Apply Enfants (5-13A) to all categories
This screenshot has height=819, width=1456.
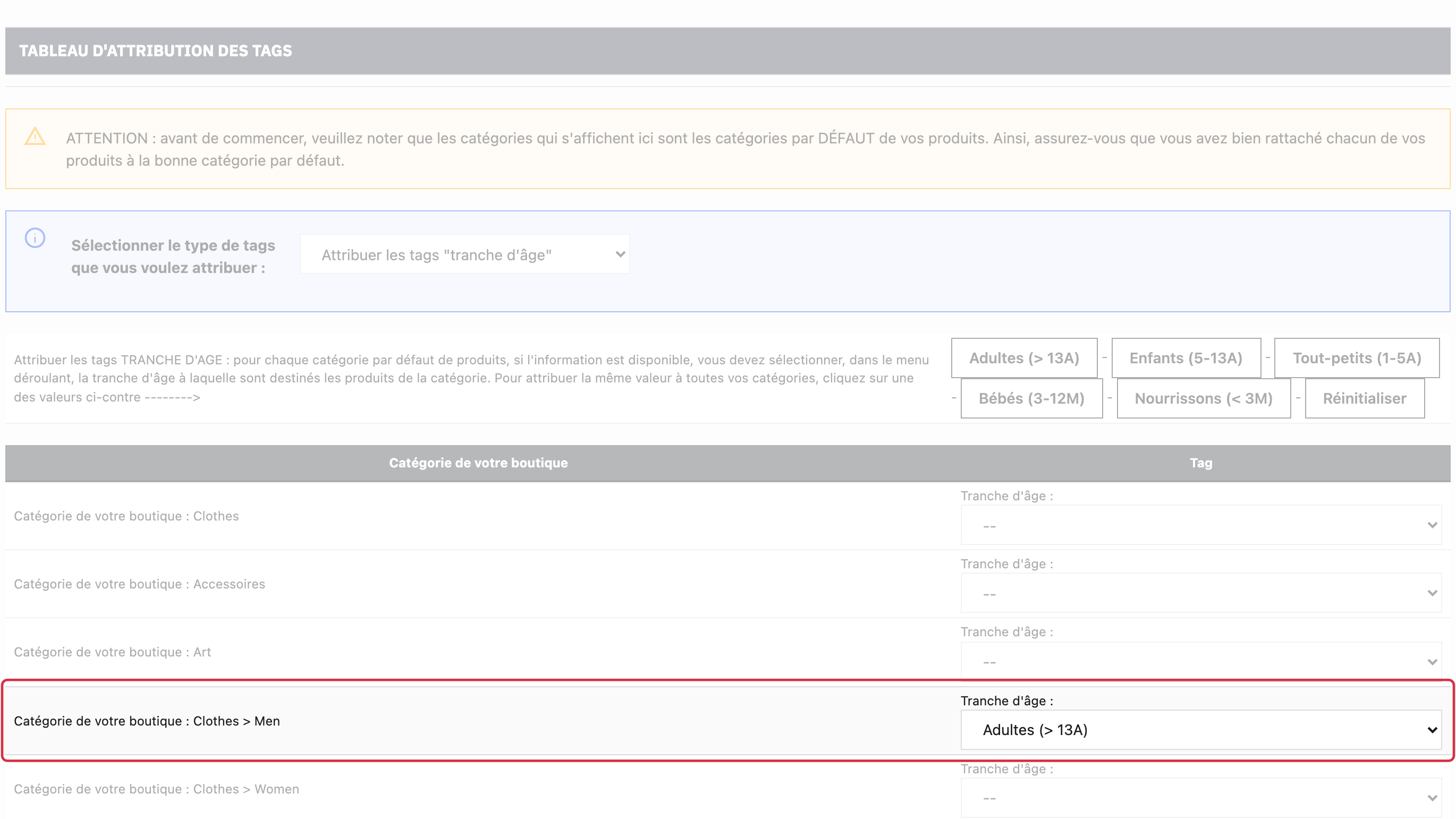pyautogui.click(x=1186, y=358)
